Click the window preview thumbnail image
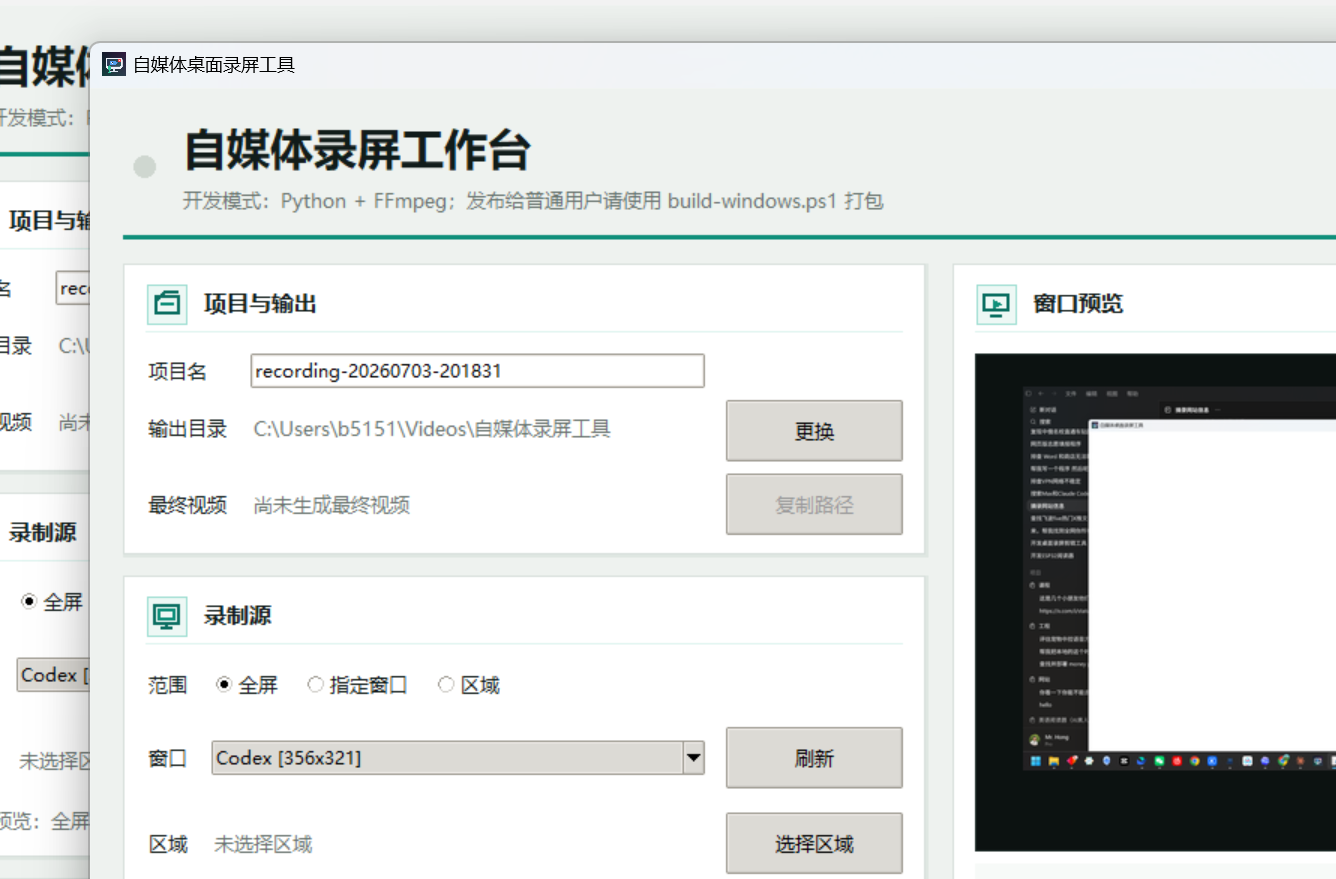 (1155, 602)
